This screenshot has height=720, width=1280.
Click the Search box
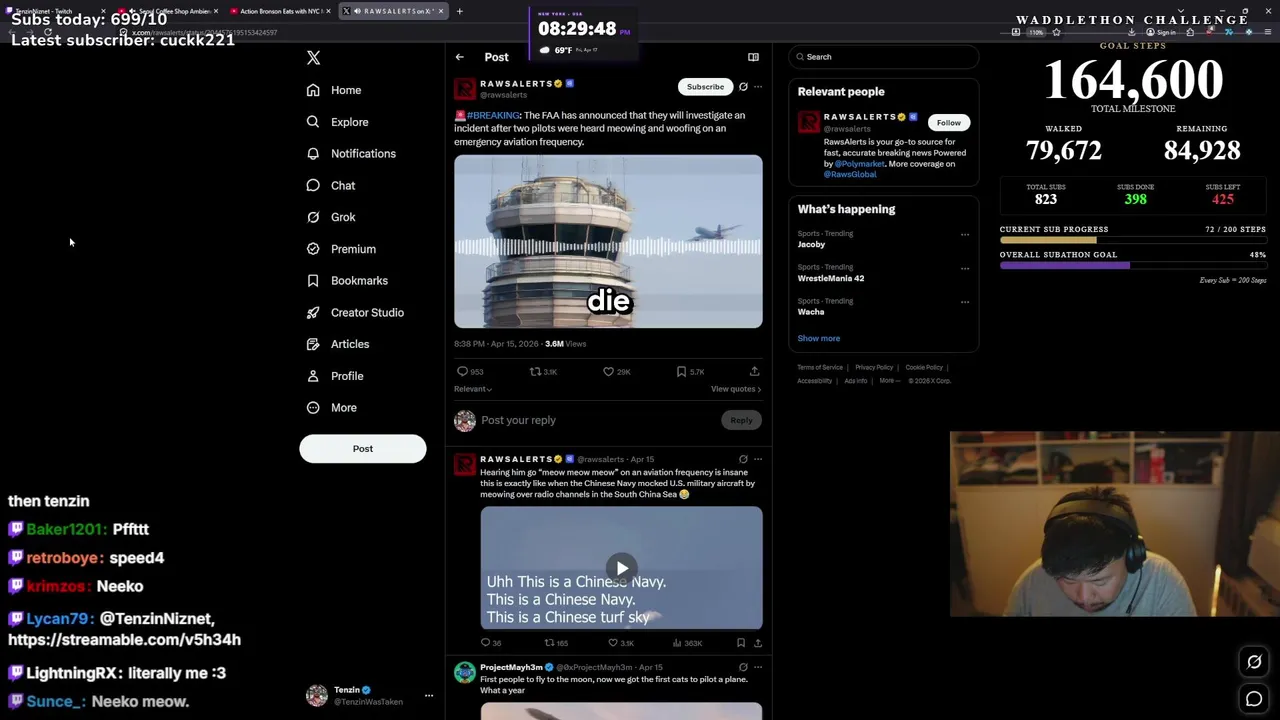tap(884, 57)
